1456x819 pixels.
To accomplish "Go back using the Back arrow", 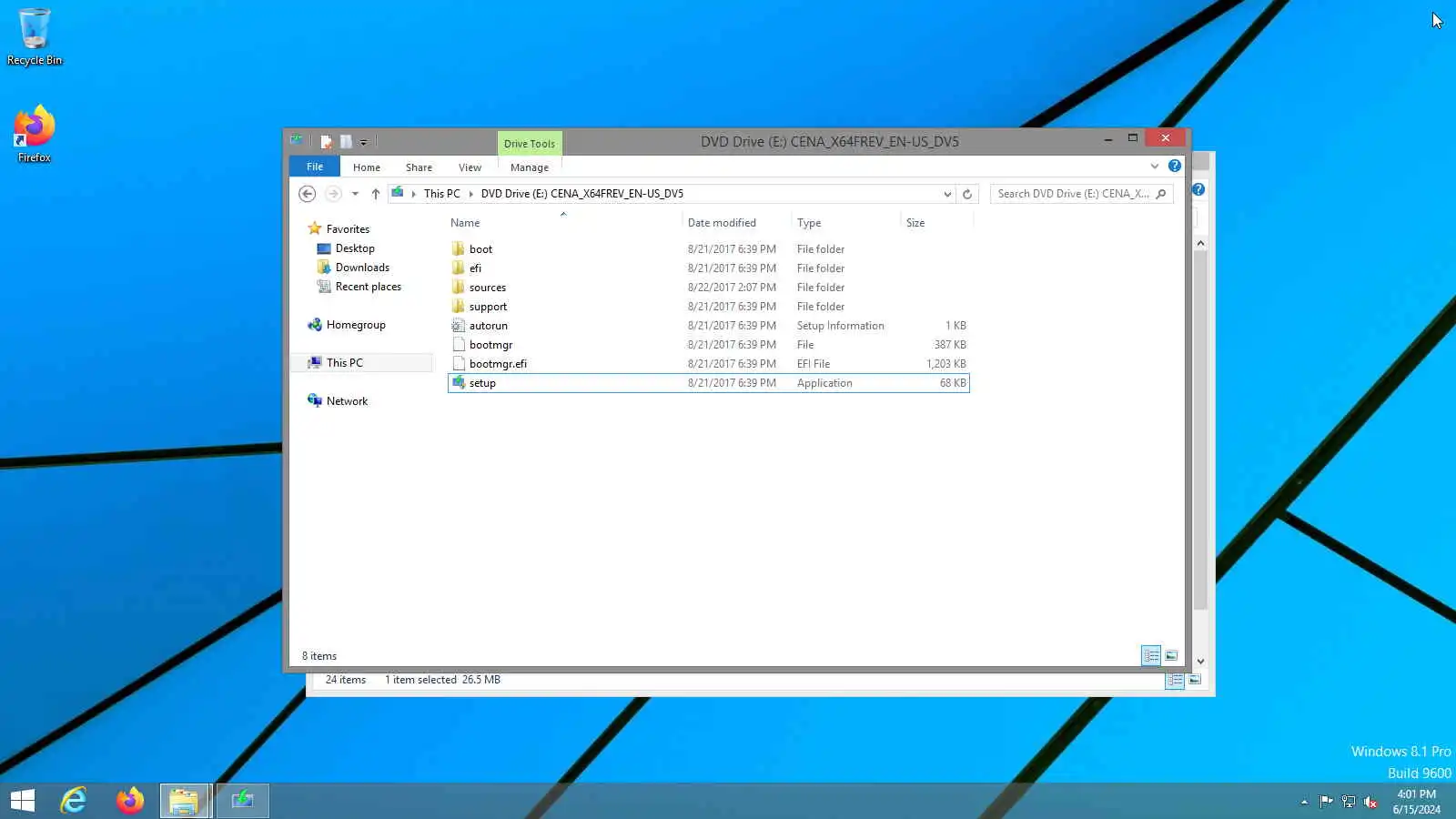I will point(308,194).
